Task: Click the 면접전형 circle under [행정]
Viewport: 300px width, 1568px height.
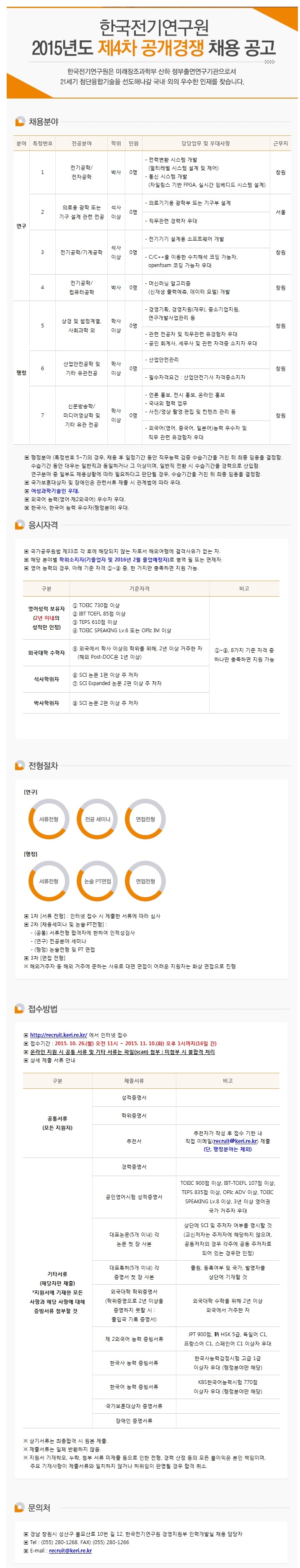Action: [145, 881]
